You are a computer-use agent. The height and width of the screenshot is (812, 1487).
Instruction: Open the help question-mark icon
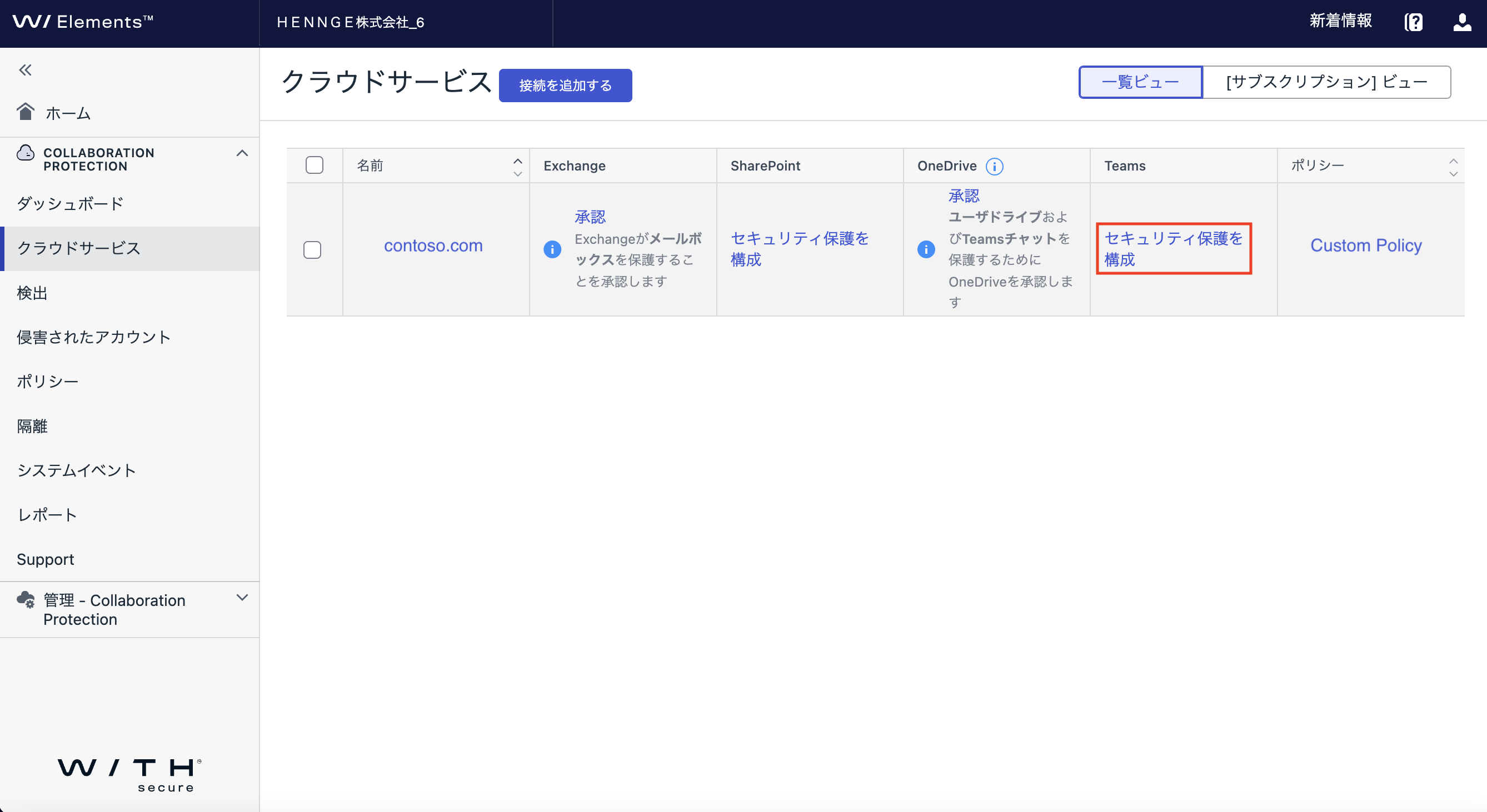[x=1413, y=22]
